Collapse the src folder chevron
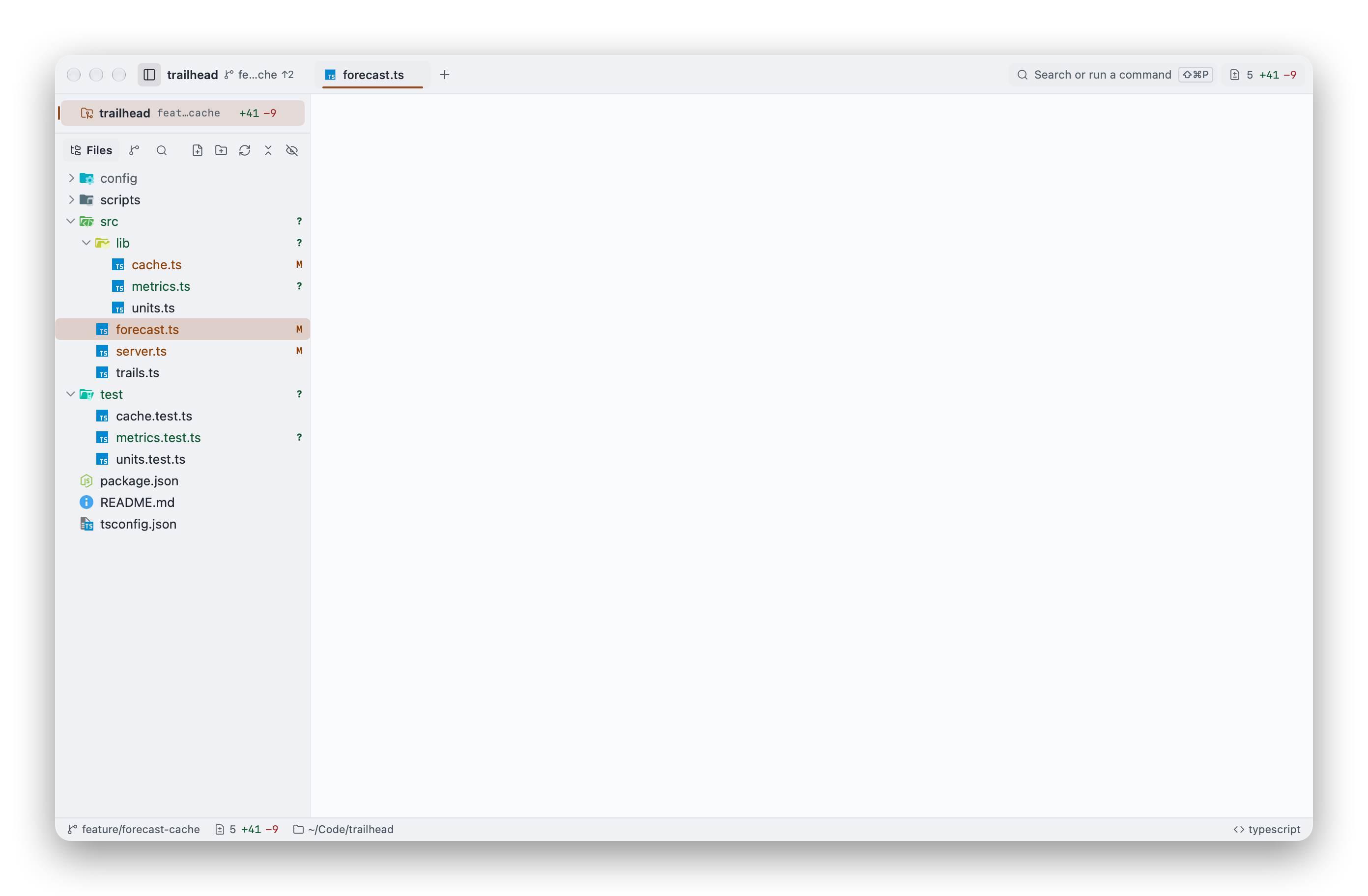Image resolution: width=1368 pixels, height=896 pixels. (x=71, y=221)
